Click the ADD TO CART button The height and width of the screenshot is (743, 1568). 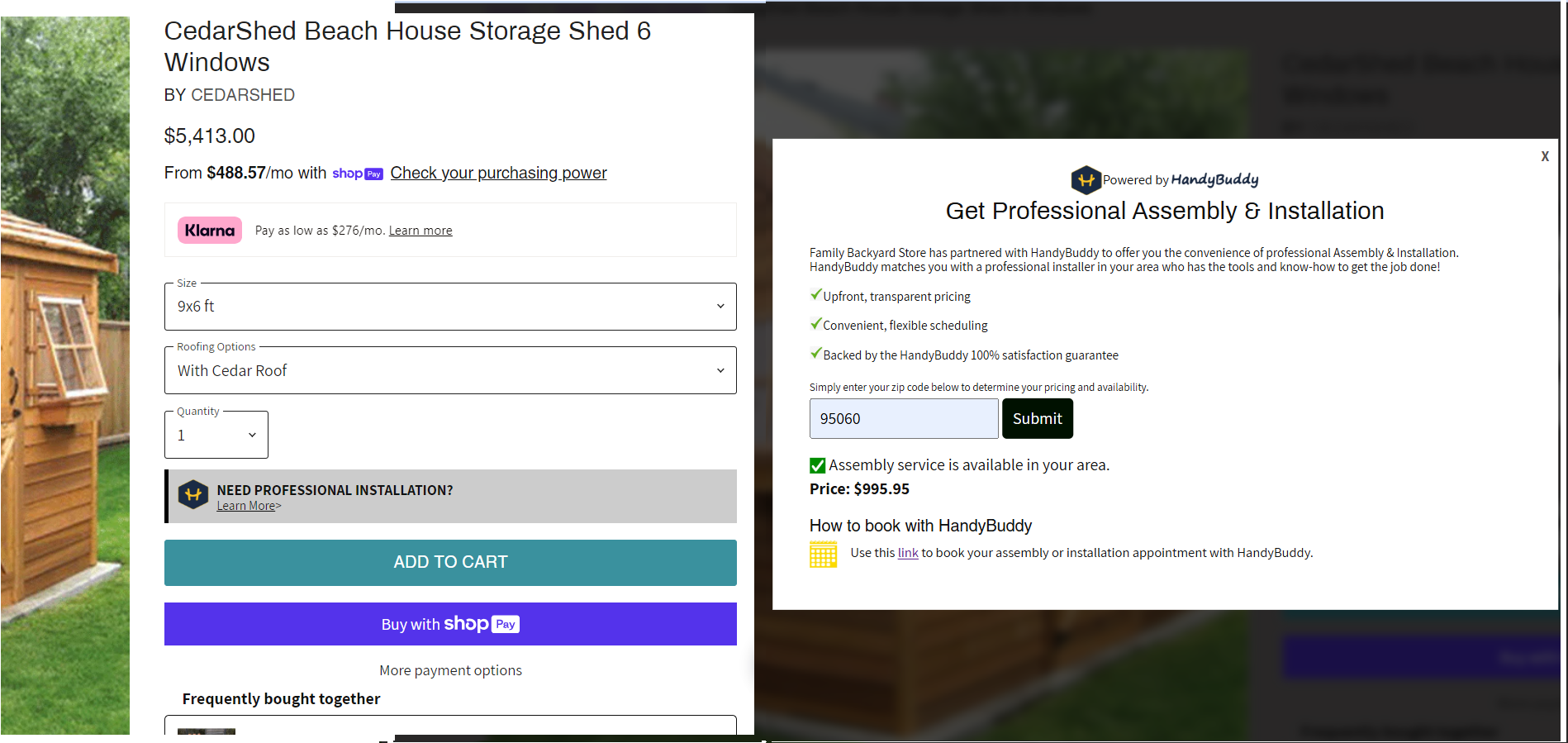(x=450, y=563)
